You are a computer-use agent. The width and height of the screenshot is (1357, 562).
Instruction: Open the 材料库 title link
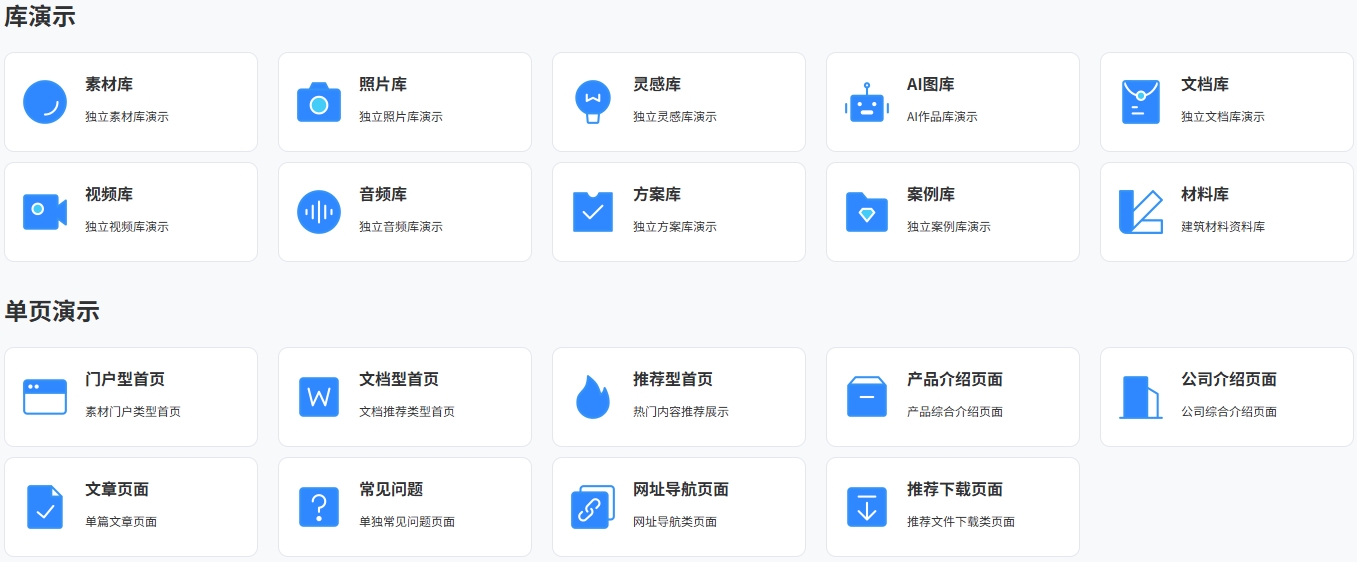click(x=1205, y=195)
